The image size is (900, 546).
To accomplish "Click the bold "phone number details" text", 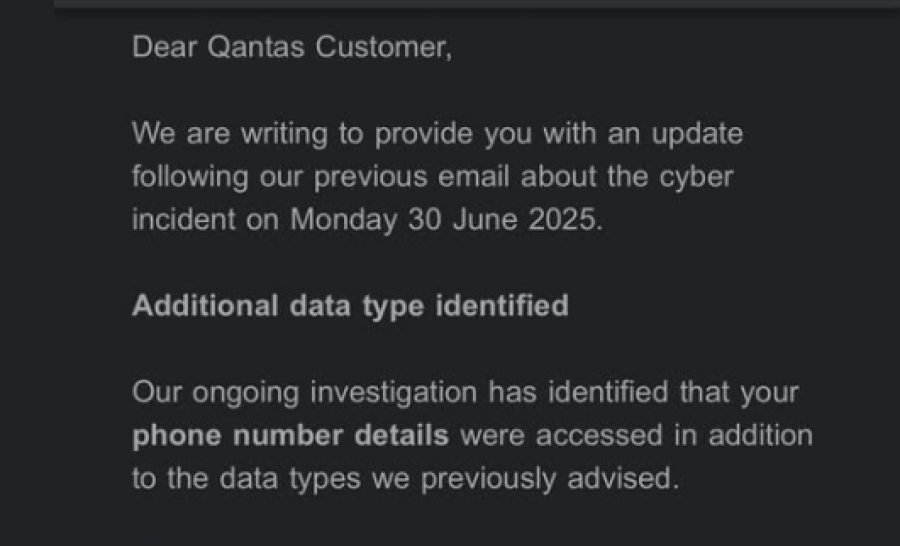I will point(291,436).
